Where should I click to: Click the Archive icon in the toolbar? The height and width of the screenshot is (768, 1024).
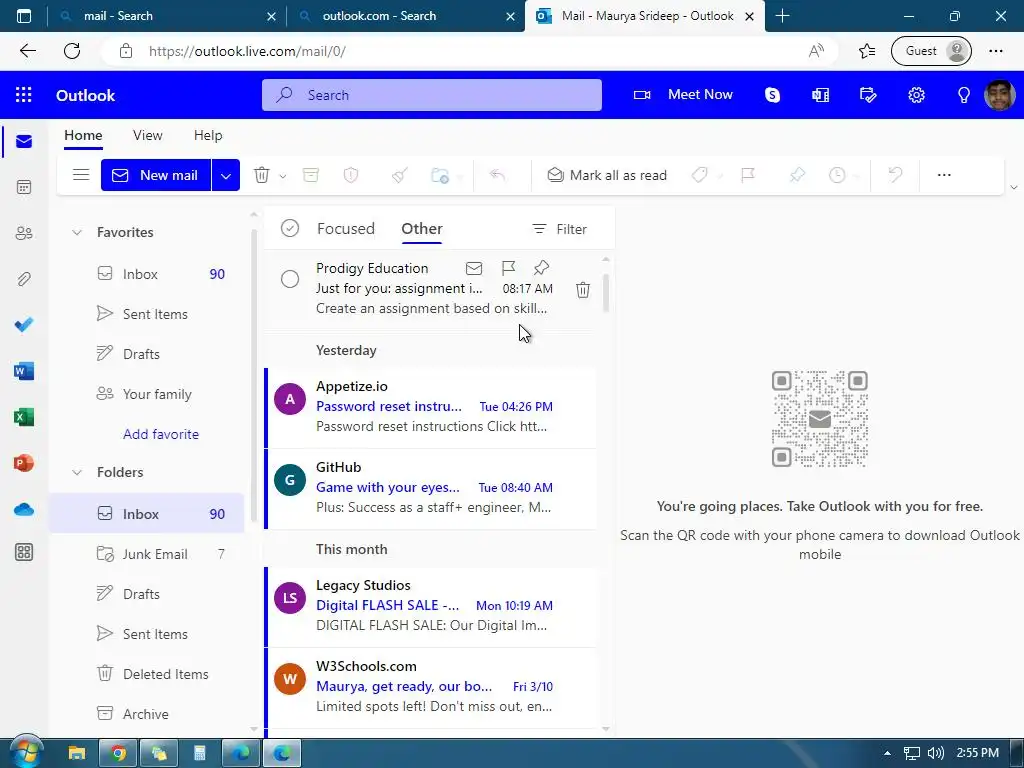pyautogui.click(x=311, y=175)
